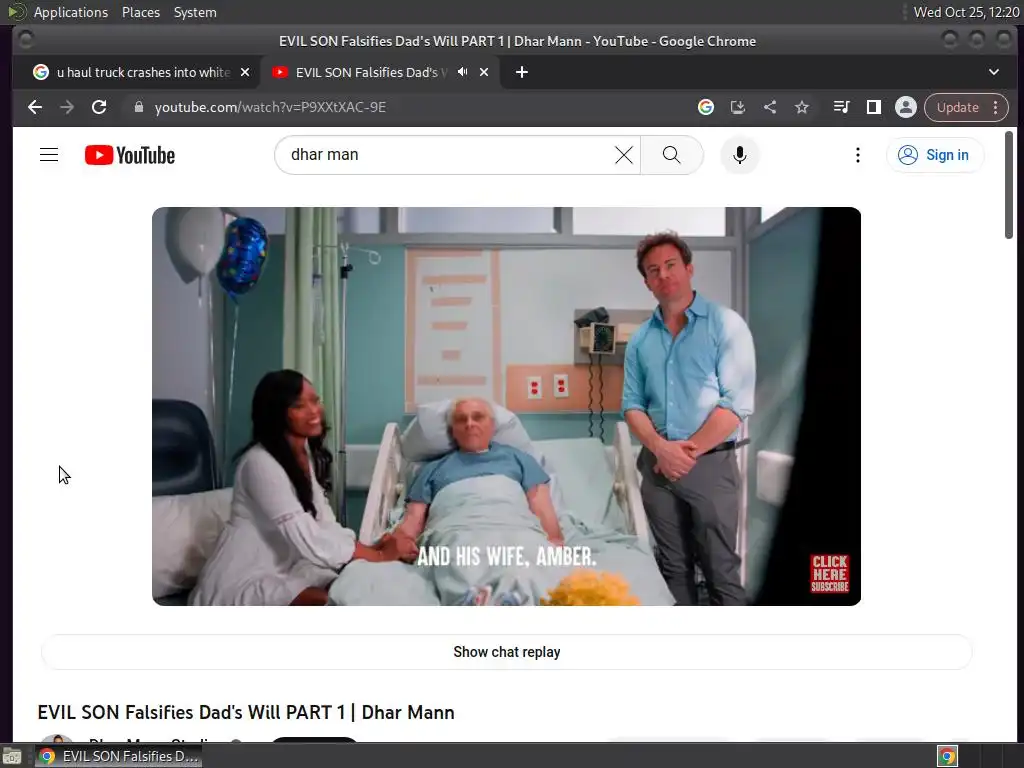
Task: Click the video player to pause
Action: tap(506, 406)
